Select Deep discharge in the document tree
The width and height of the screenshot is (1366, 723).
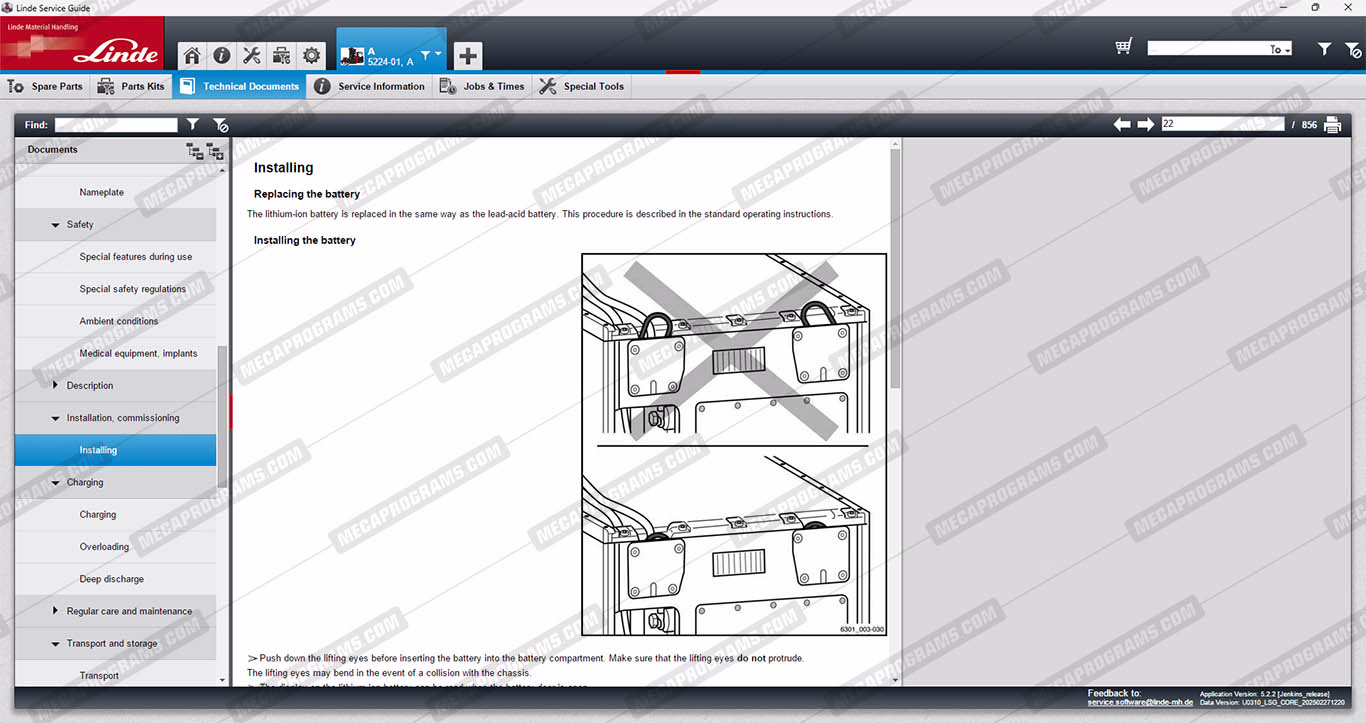[111, 579]
